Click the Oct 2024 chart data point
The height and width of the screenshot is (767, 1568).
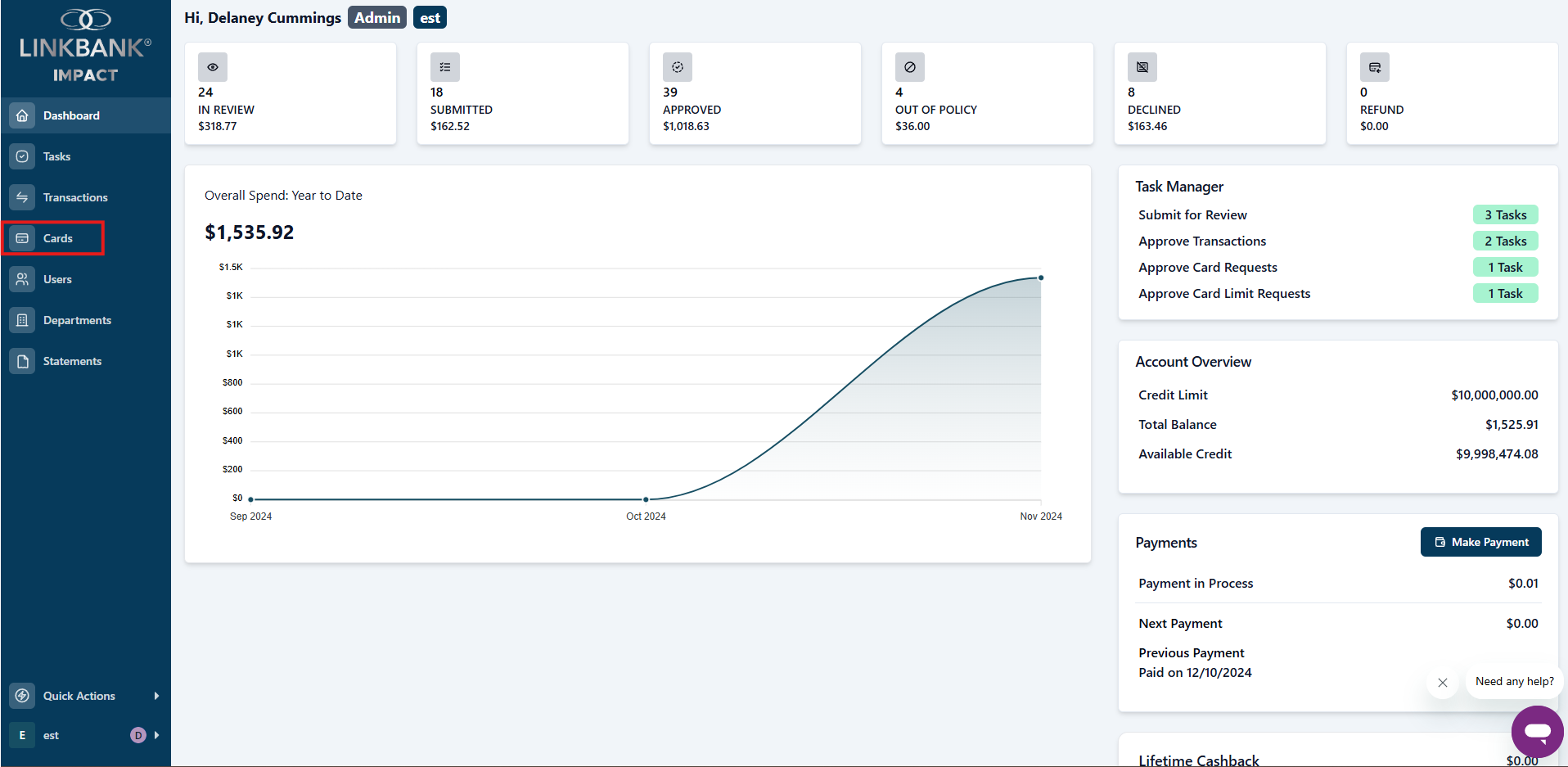click(x=646, y=499)
